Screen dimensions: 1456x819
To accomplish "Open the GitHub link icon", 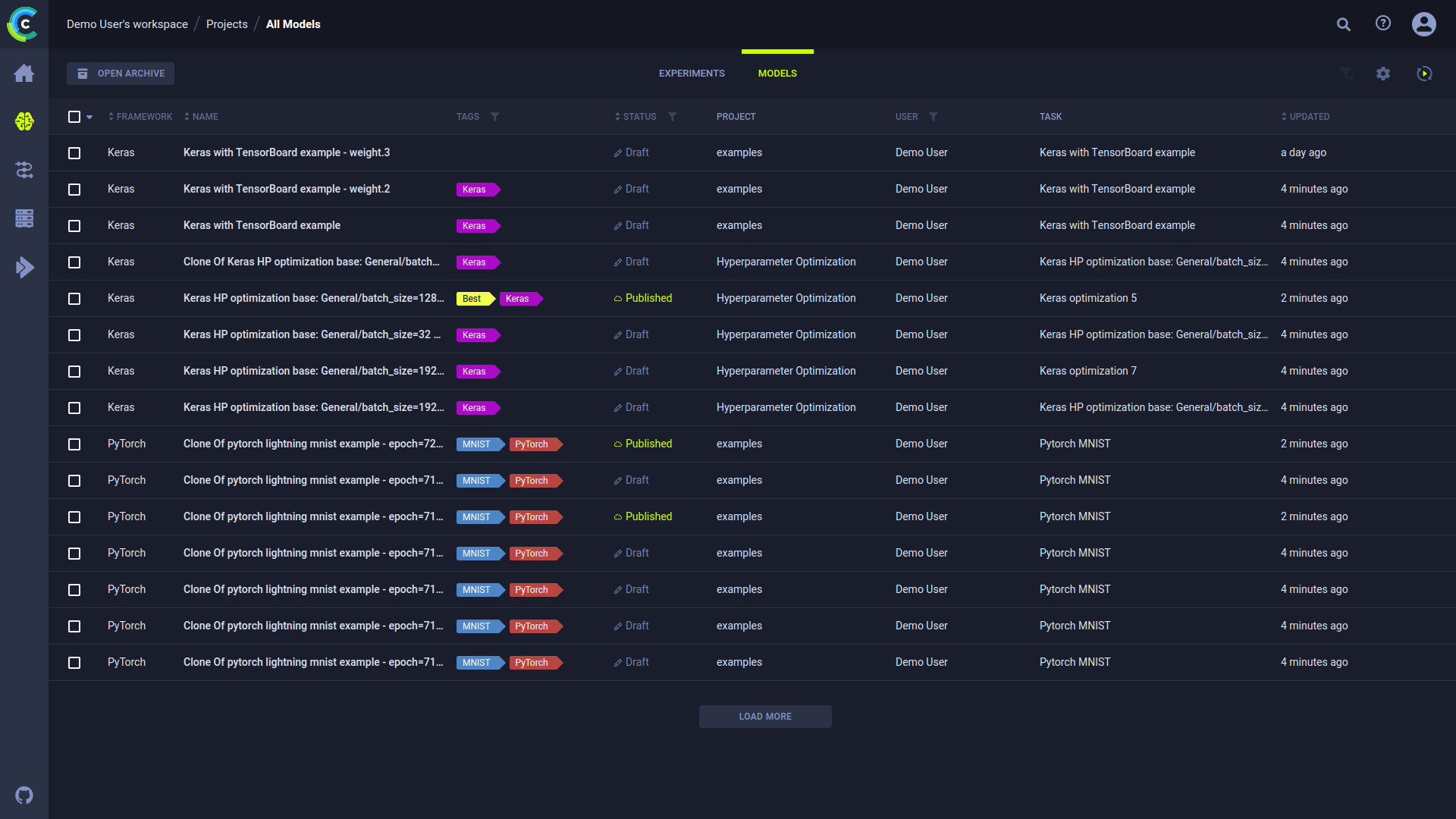I will pyautogui.click(x=24, y=795).
